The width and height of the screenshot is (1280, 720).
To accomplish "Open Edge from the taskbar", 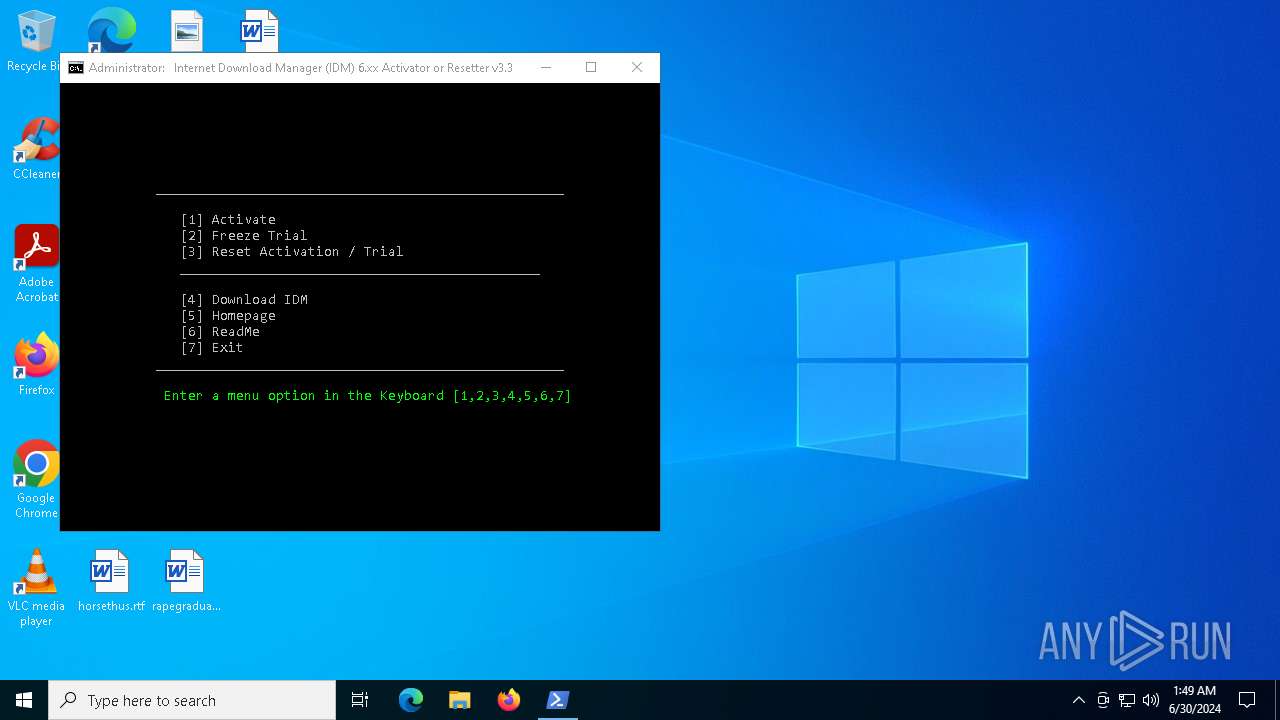I will click(x=411, y=700).
